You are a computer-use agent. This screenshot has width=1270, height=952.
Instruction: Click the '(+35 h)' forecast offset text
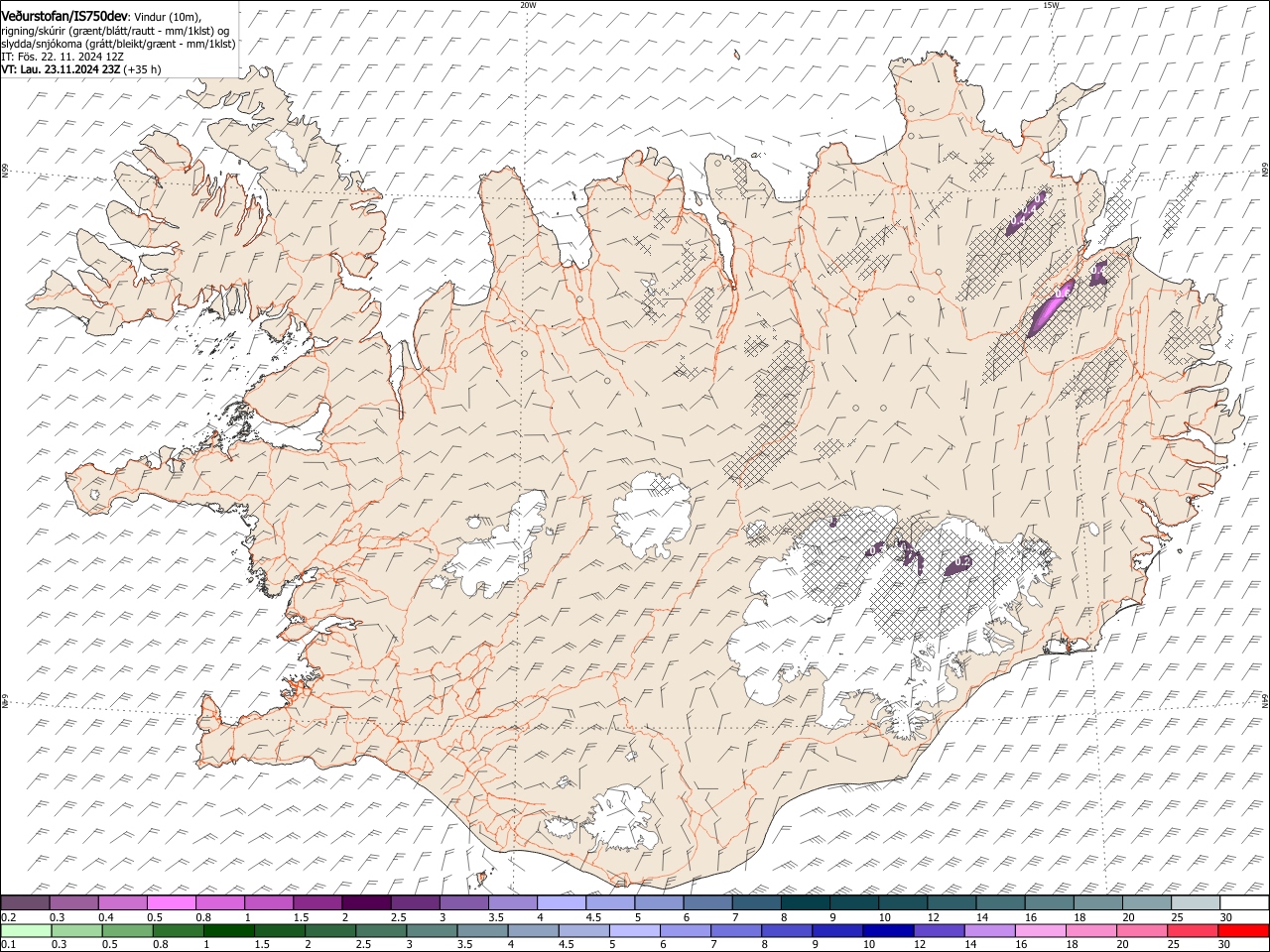point(143,69)
